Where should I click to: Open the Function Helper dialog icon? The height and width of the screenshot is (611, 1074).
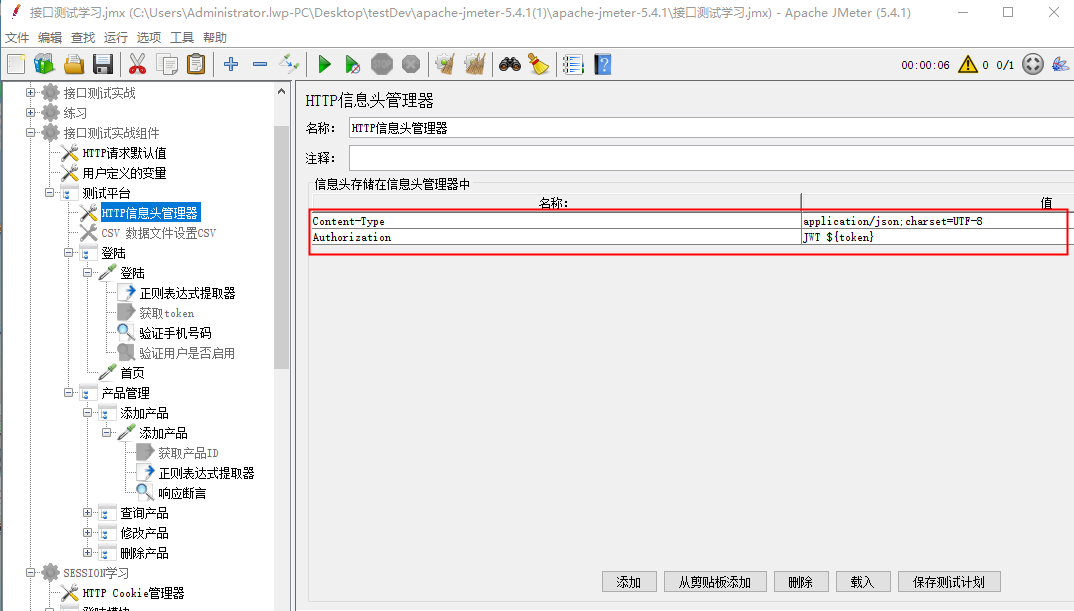[573, 64]
